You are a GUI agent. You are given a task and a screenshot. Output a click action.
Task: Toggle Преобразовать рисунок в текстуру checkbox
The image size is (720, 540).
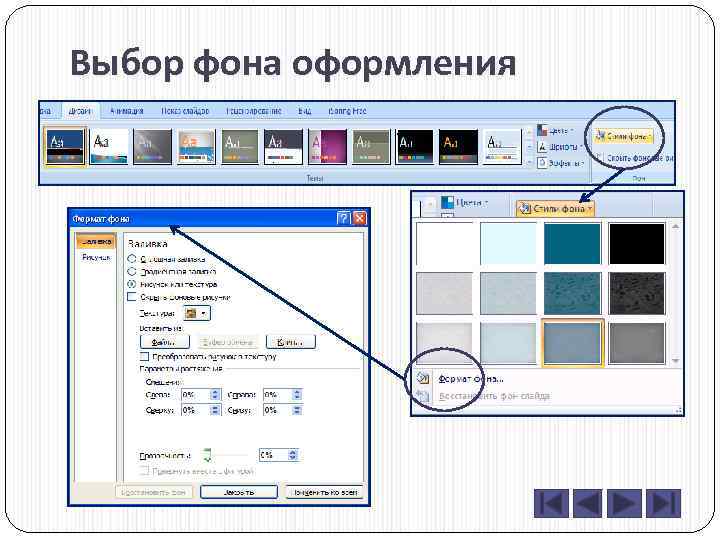click(144, 356)
